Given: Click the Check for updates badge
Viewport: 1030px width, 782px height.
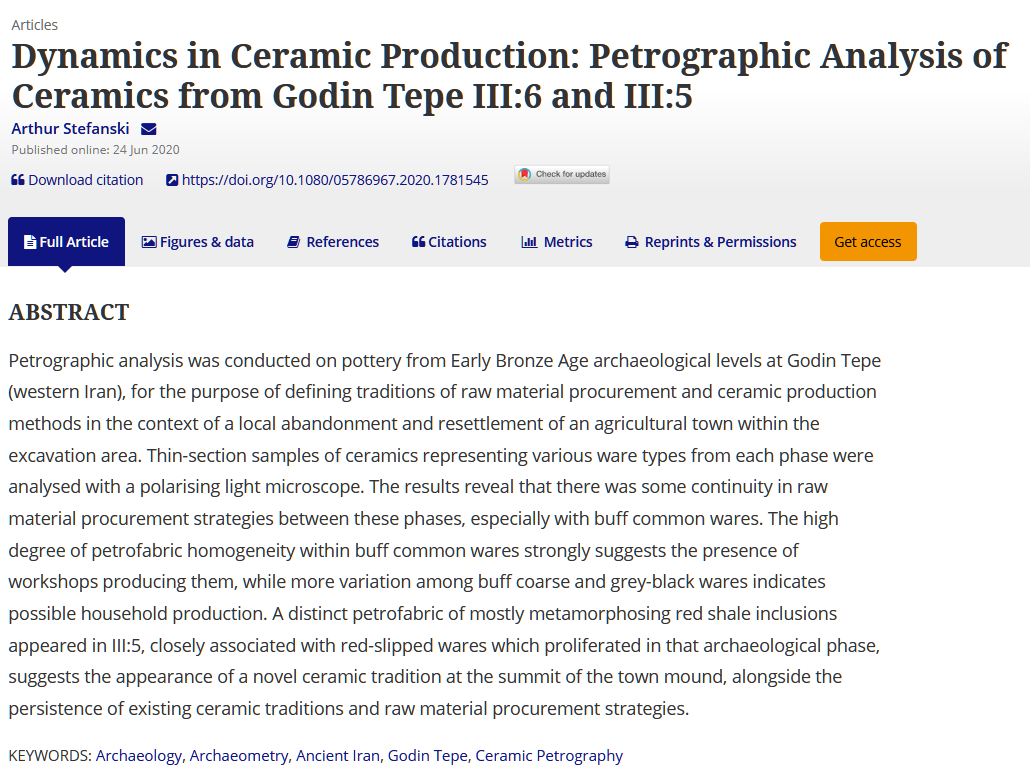Looking at the screenshot, I should (561, 175).
